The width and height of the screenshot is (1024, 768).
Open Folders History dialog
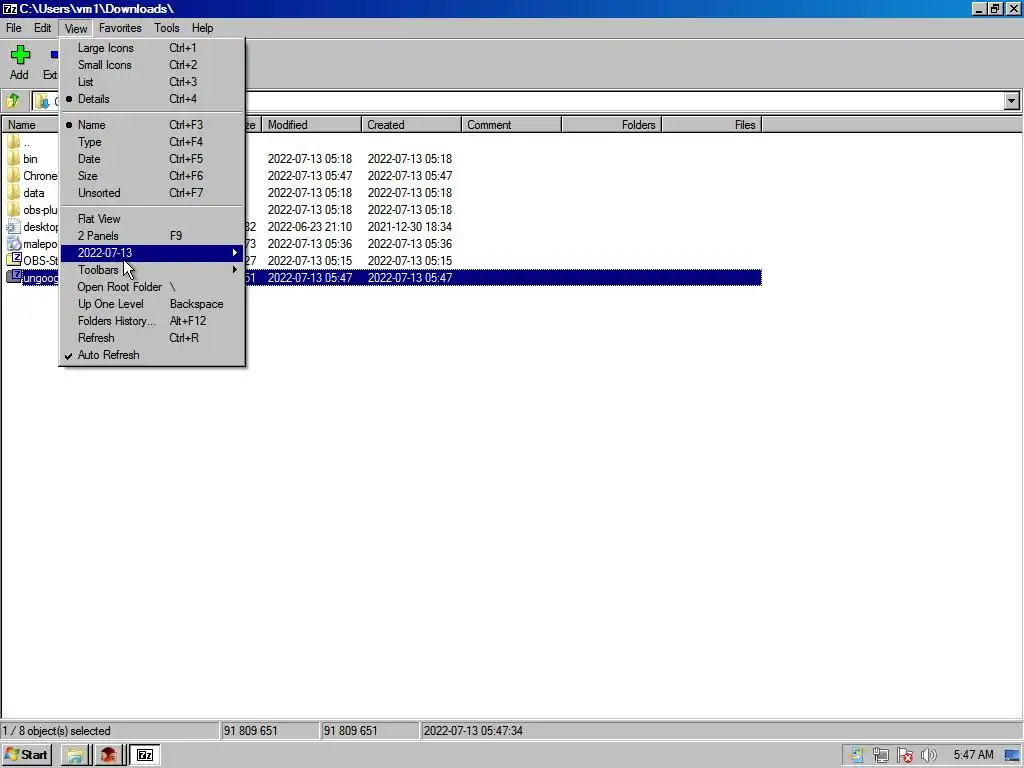tap(152, 321)
